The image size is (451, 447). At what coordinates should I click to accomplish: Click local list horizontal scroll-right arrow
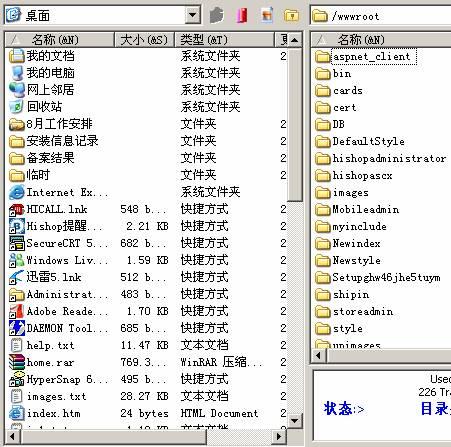pos(279,436)
